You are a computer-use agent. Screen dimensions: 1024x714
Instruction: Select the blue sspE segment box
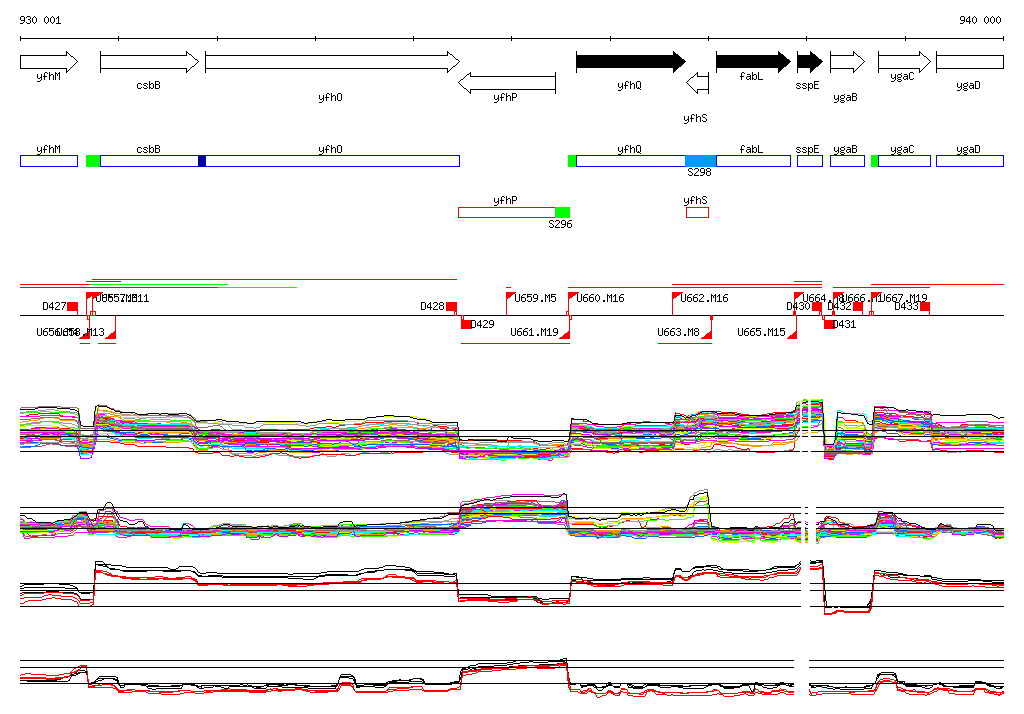(x=810, y=161)
